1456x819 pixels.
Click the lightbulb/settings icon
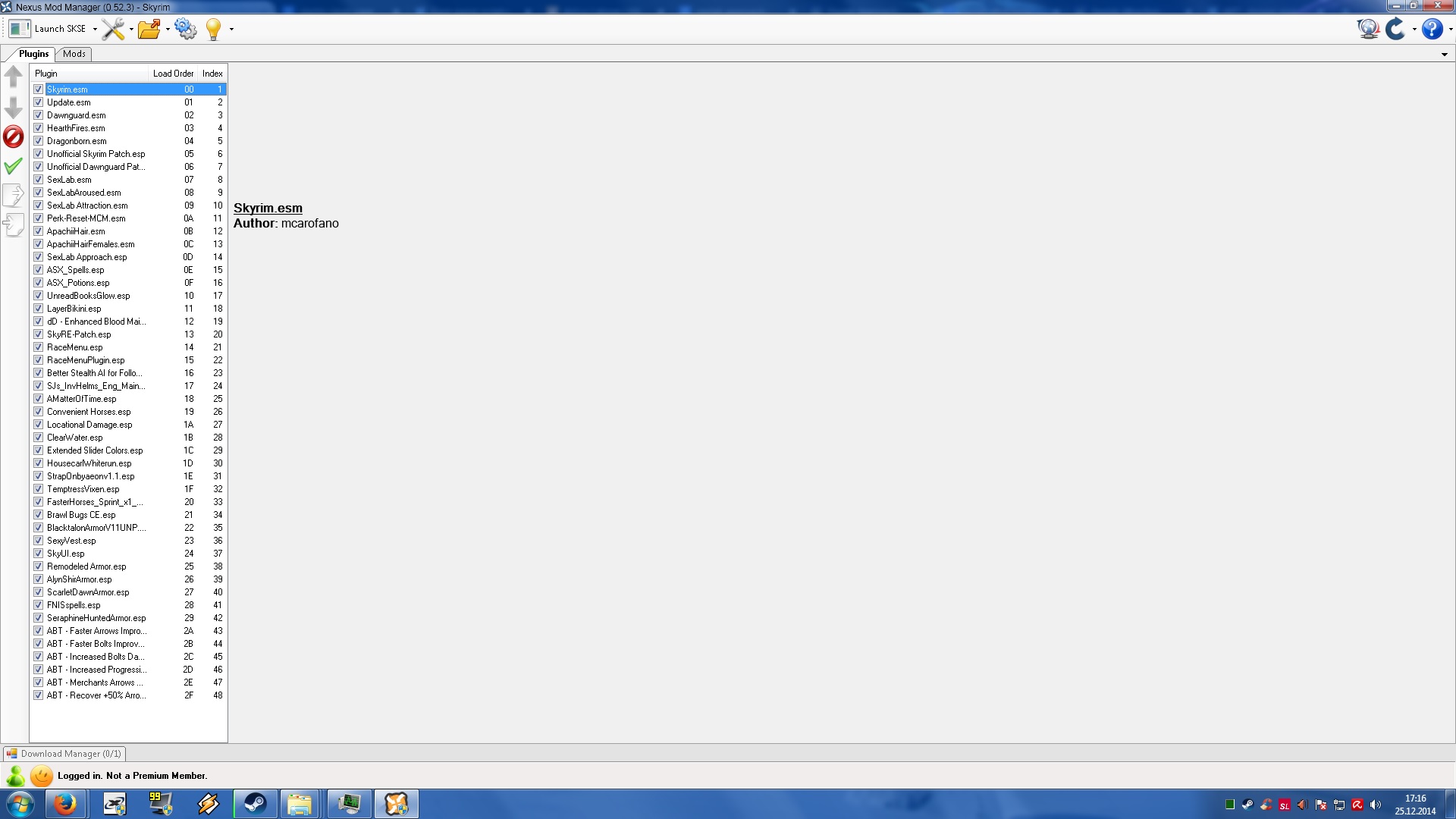pyautogui.click(x=215, y=28)
